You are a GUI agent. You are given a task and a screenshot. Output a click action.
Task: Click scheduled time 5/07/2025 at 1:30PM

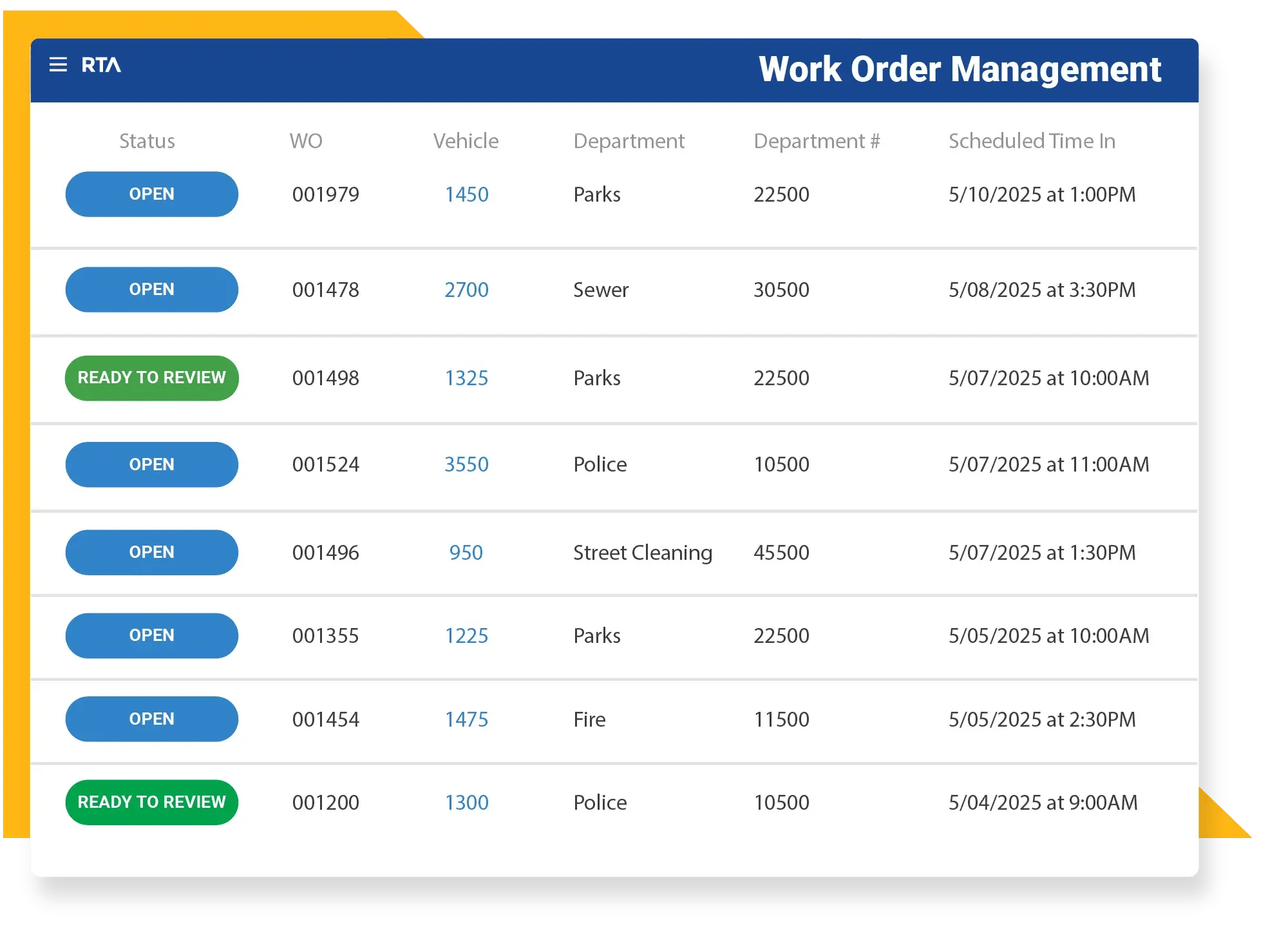pos(1042,553)
